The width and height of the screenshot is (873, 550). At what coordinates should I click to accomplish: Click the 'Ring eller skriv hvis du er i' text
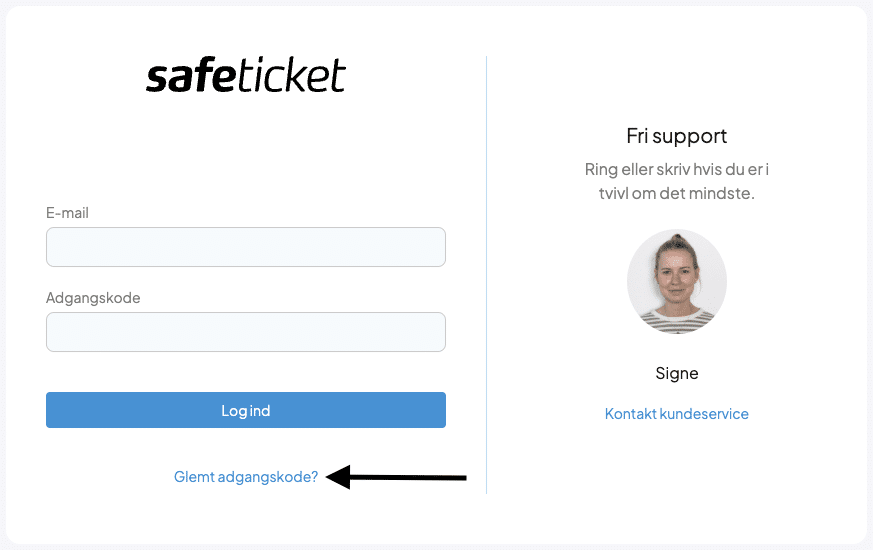pyautogui.click(x=676, y=168)
